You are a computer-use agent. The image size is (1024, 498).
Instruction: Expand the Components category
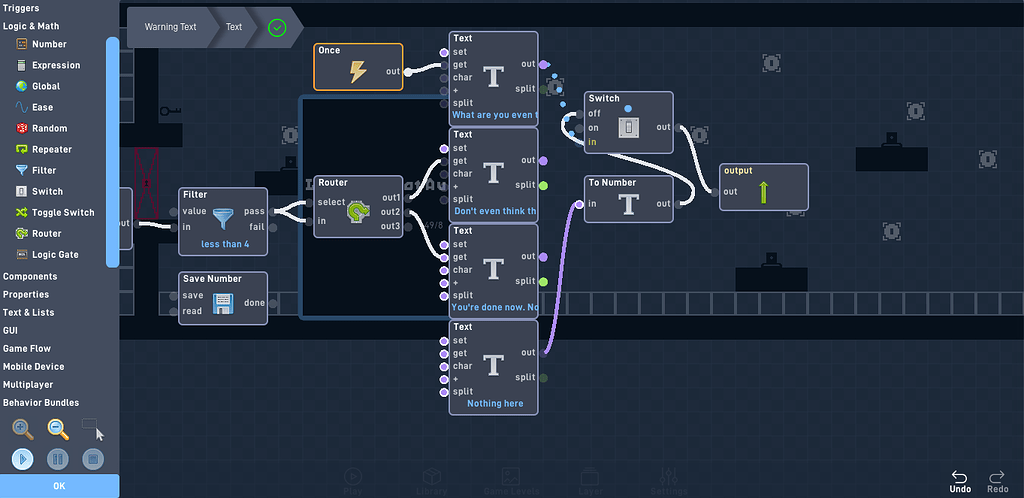[x=30, y=277]
